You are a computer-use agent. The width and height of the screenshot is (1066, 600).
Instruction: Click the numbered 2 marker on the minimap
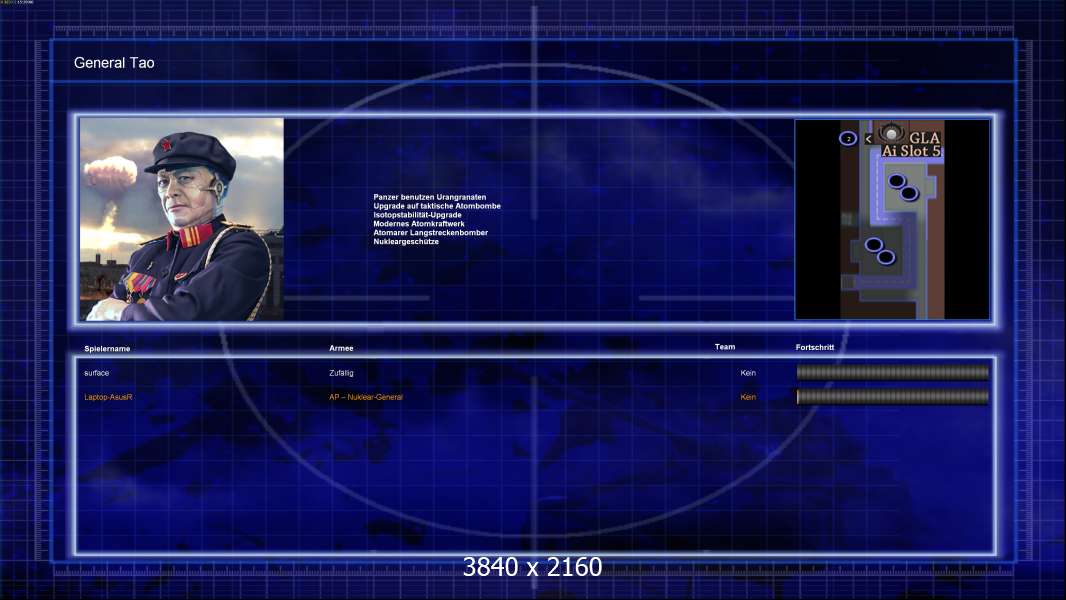848,139
